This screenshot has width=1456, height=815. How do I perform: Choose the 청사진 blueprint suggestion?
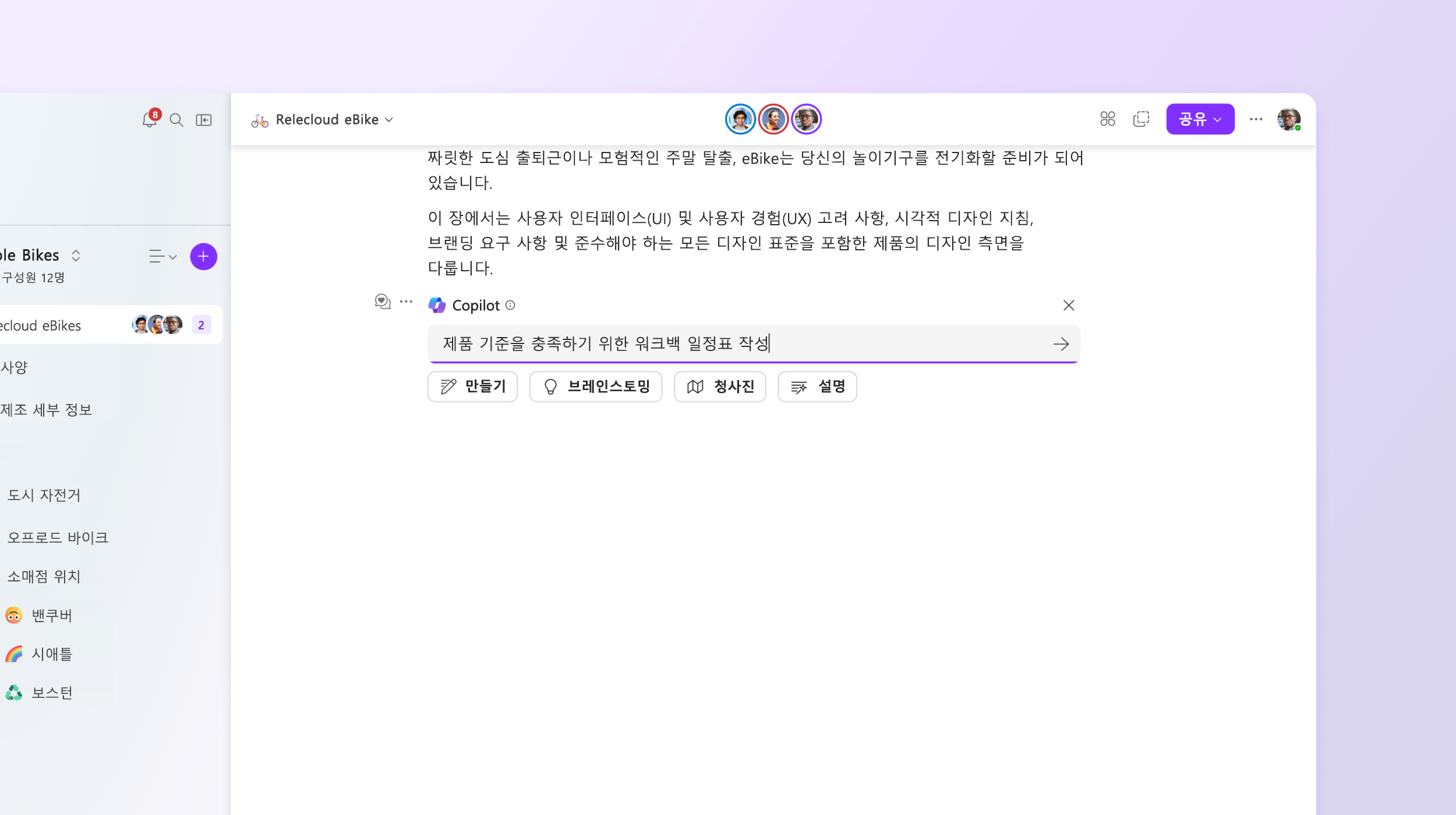tap(720, 387)
